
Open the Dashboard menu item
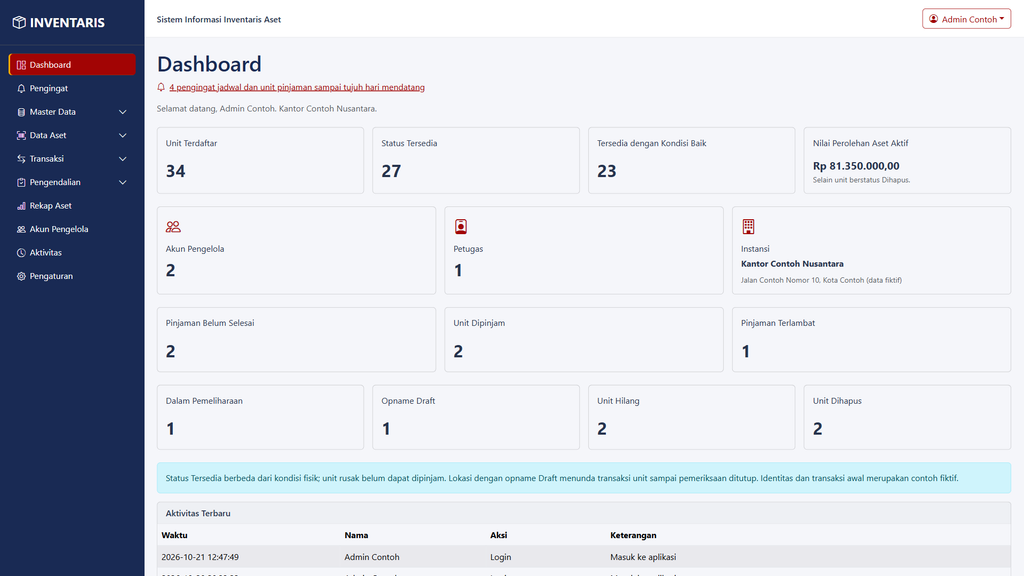tap(72, 65)
